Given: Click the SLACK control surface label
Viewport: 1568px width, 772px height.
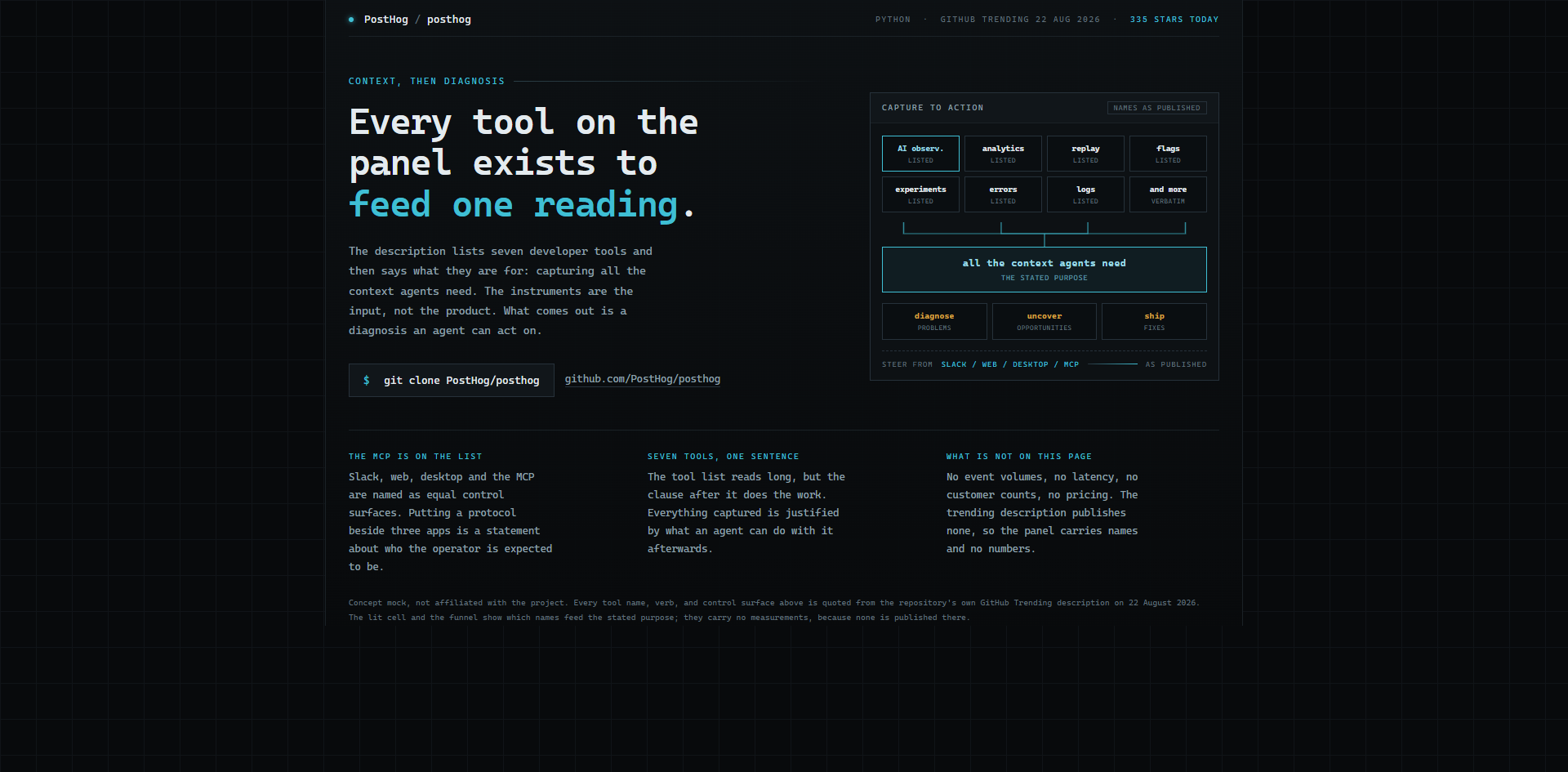Looking at the screenshot, I should tap(954, 364).
